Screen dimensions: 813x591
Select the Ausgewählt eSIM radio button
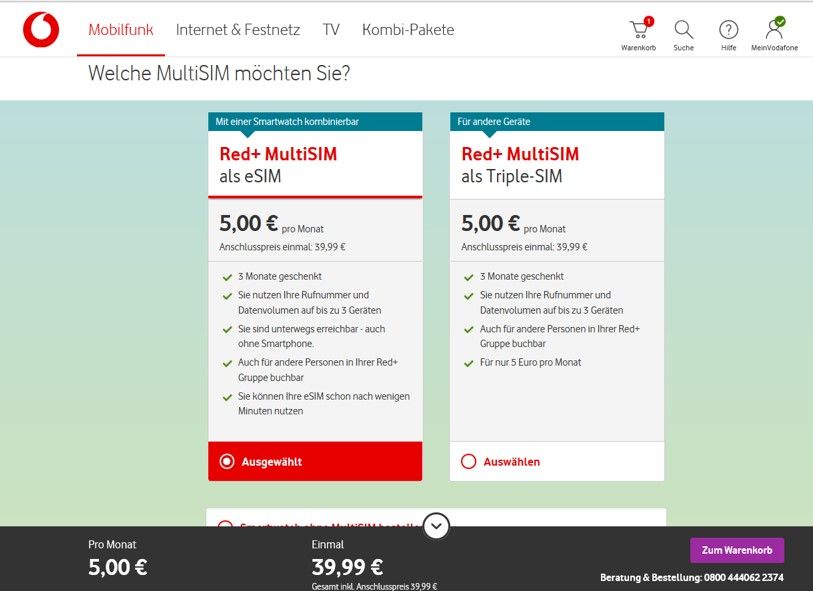coord(227,461)
